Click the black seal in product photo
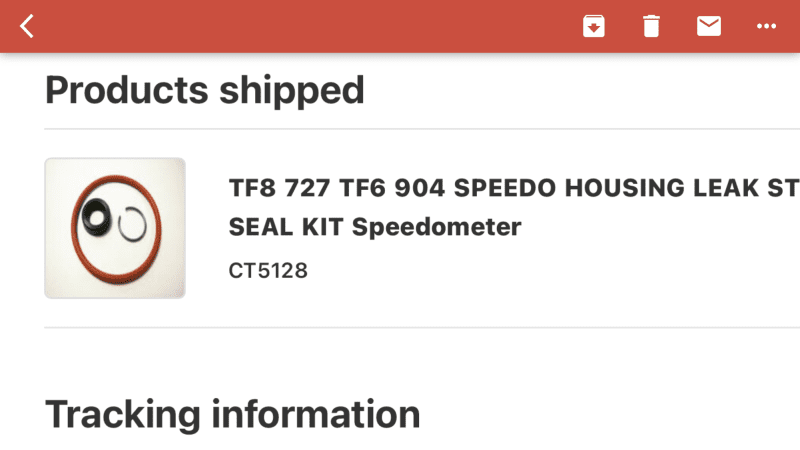This screenshot has width=800, height=450. [x=95, y=217]
